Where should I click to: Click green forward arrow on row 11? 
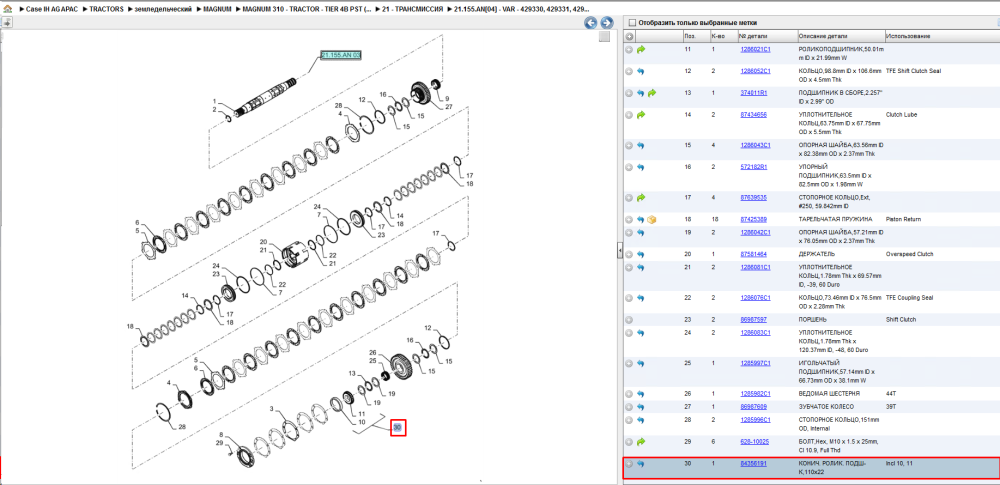pyautogui.click(x=642, y=49)
